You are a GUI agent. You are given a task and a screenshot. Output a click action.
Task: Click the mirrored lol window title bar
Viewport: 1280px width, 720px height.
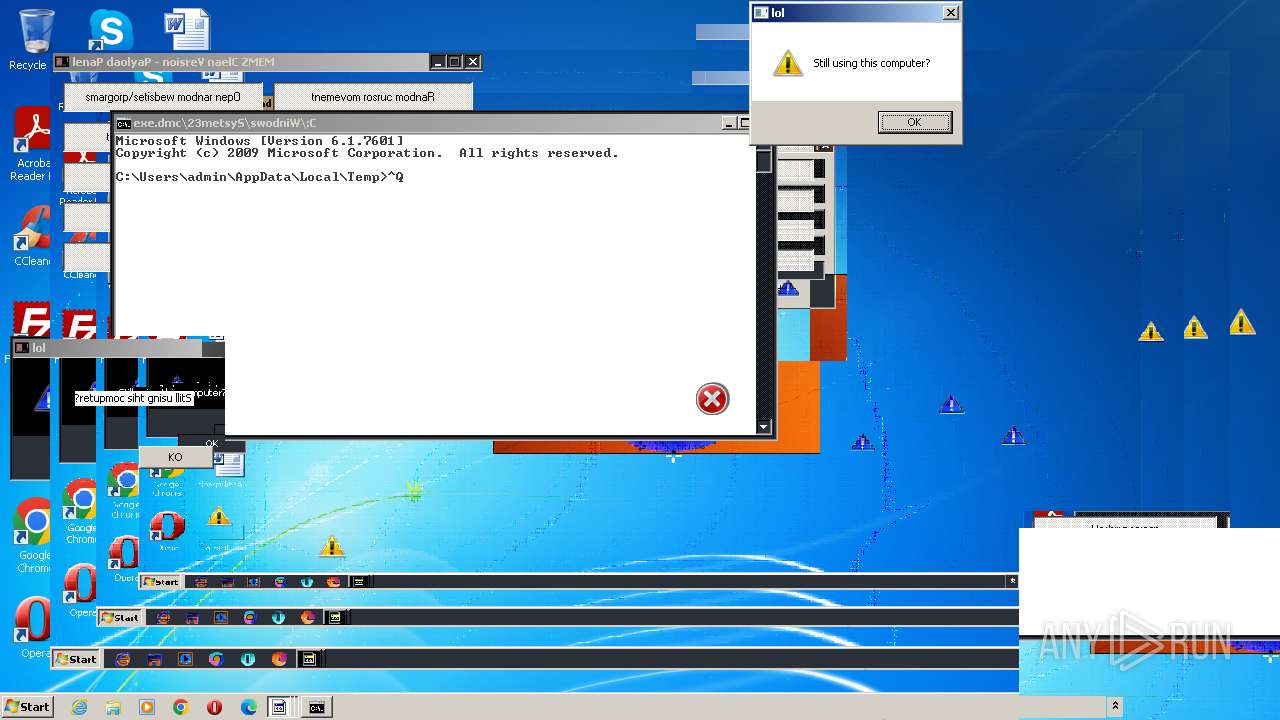(x=117, y=348)
